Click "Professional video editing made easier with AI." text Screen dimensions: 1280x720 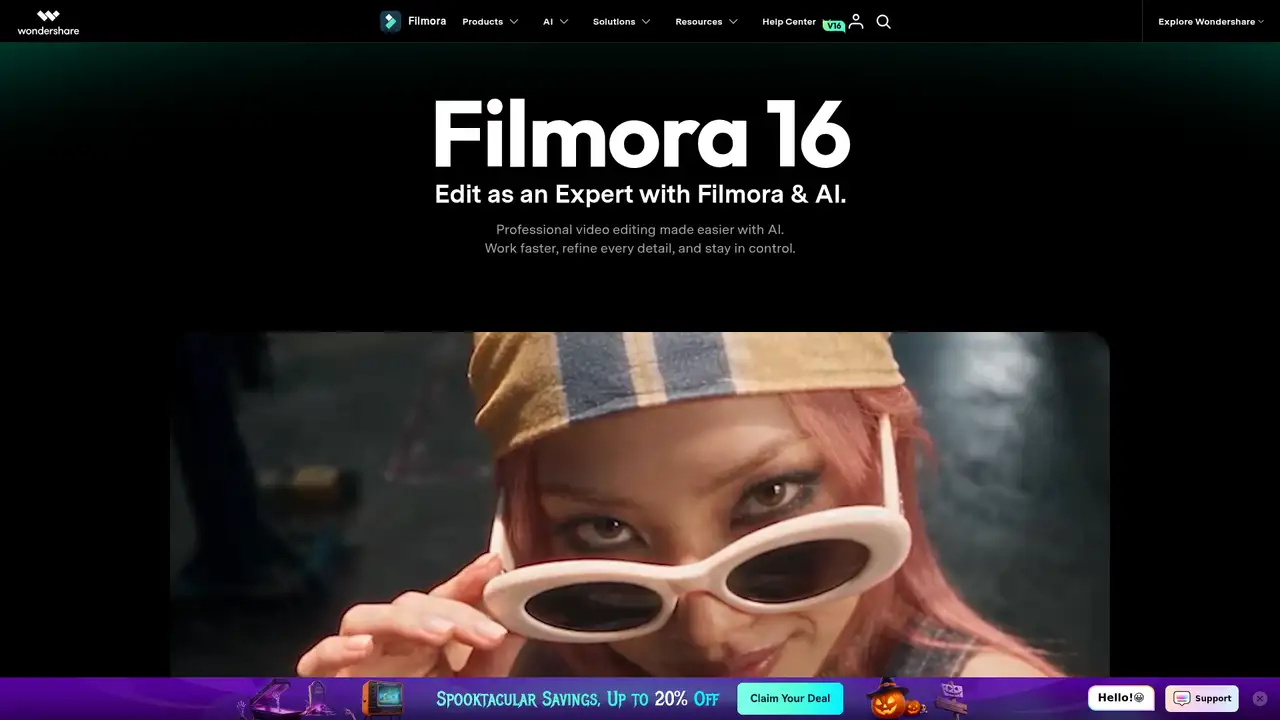[x=640, y=229]
